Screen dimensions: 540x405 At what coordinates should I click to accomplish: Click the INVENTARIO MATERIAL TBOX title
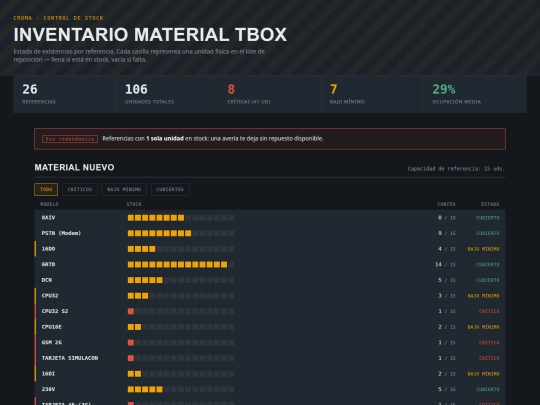point(150,34)
